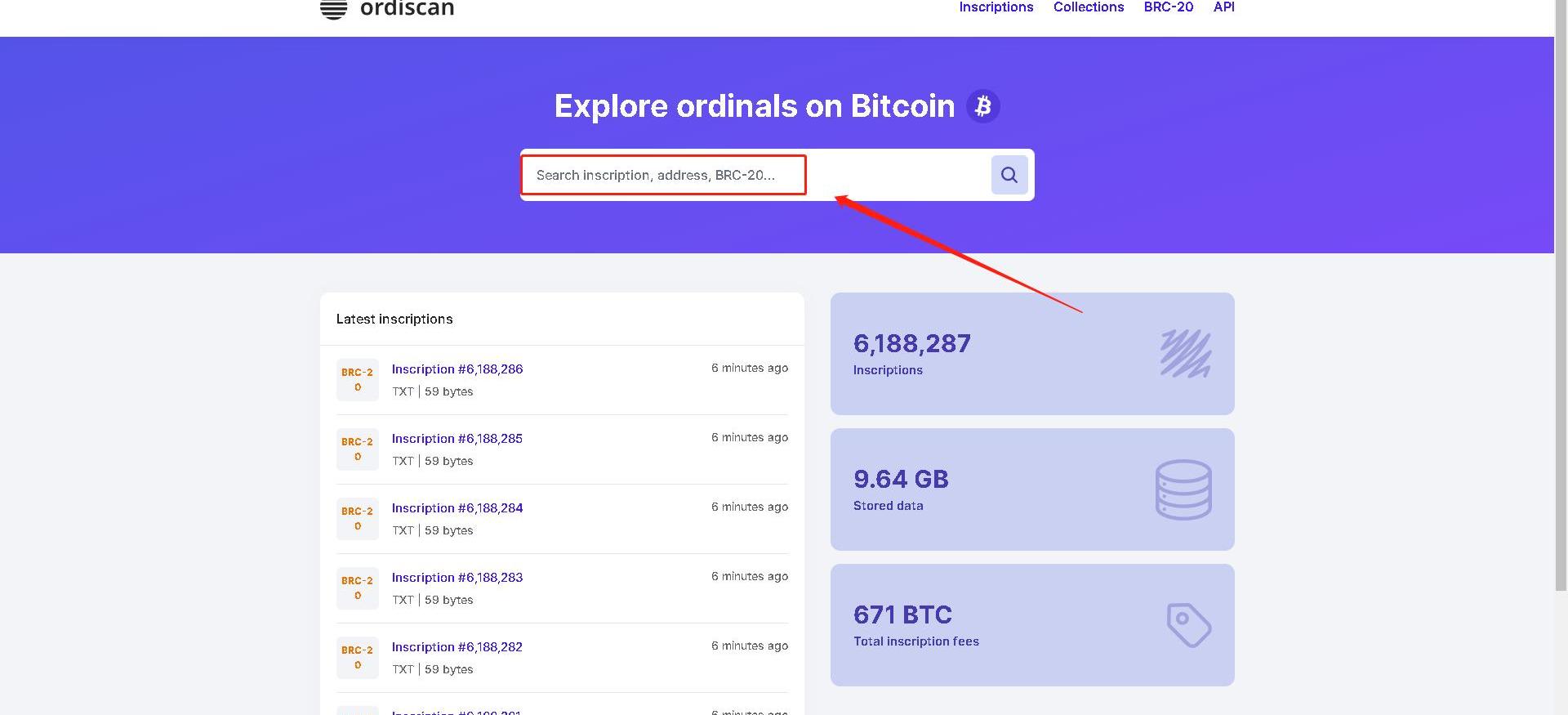Open Inscription #6,188,283 link
Image resolution: width=1568 pixels, height=715 pixels.
coord(457,578)
